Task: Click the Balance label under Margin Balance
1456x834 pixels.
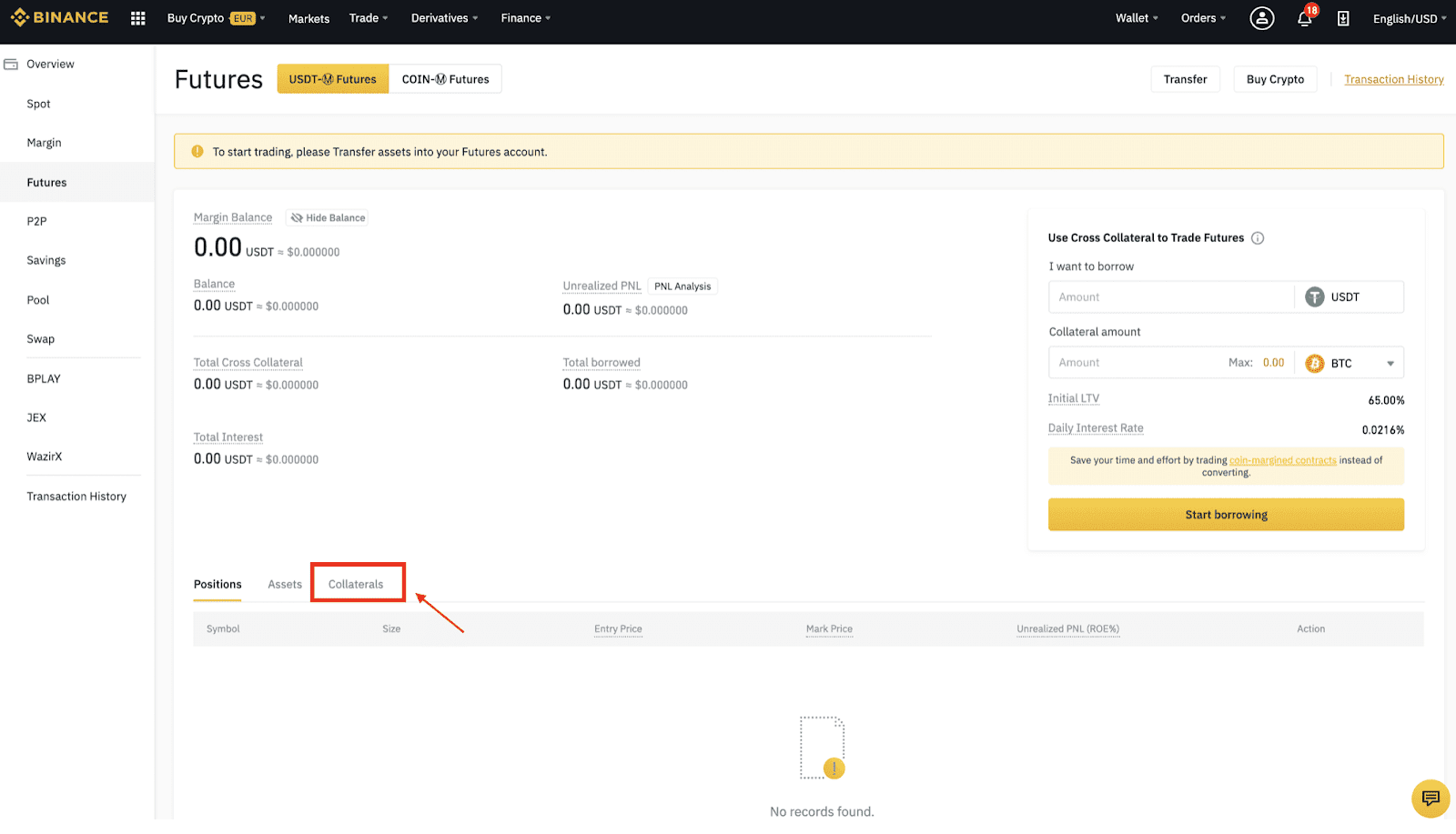Action: [x=214, y=285]
